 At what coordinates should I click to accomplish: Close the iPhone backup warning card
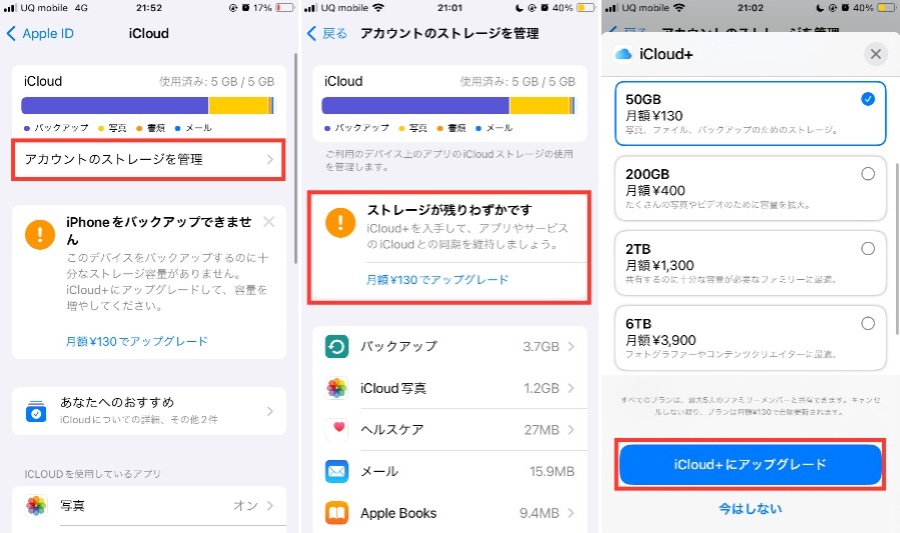pos(269,221)
